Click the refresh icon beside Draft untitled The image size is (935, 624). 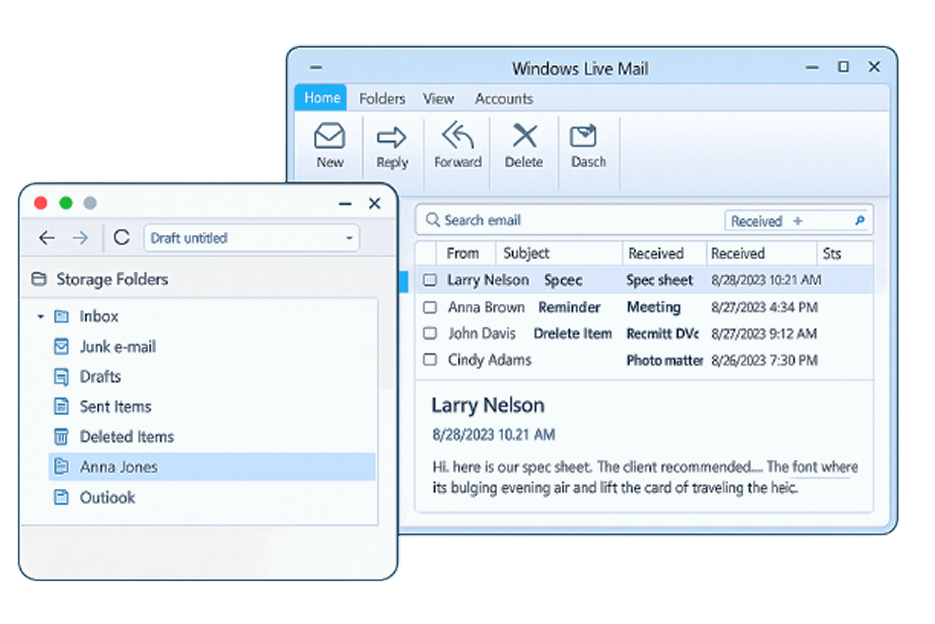tap(121, 238)
